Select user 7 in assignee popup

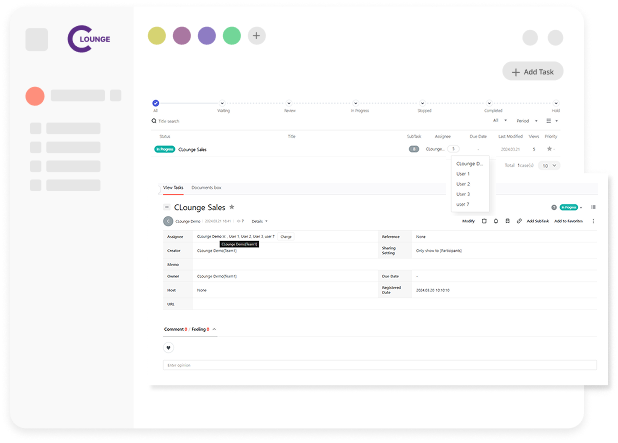(463, 204)
